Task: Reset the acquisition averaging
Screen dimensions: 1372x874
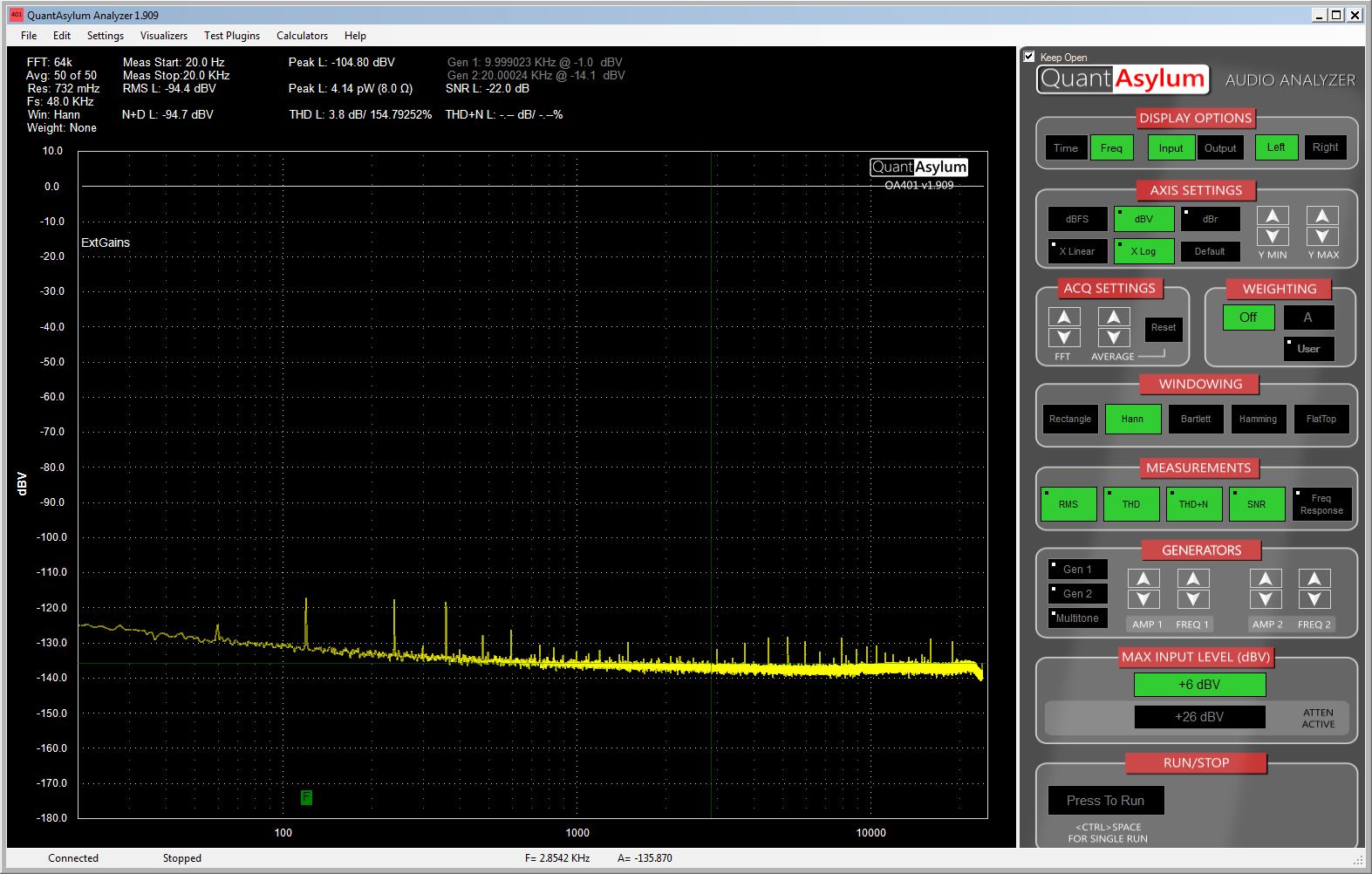Action: (1164, 328)
